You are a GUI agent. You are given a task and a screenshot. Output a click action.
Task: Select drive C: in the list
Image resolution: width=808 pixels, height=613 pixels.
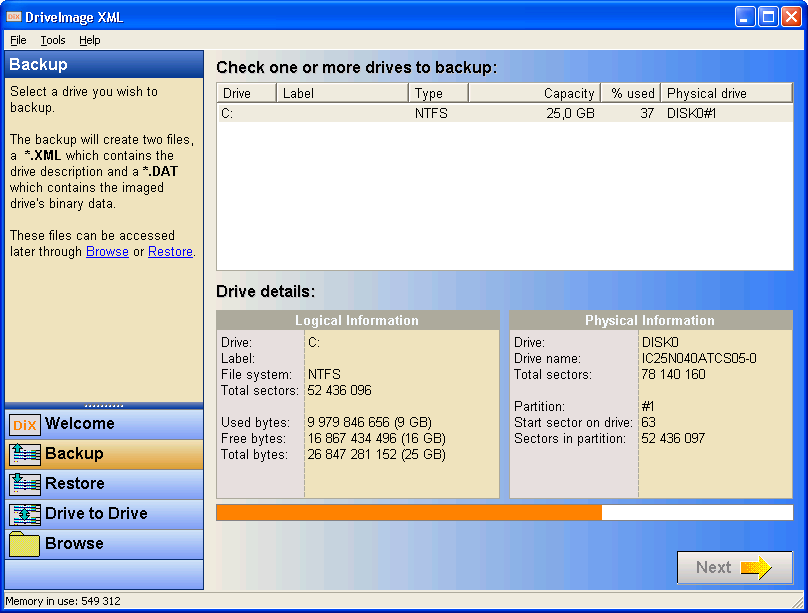click(504, 113)
